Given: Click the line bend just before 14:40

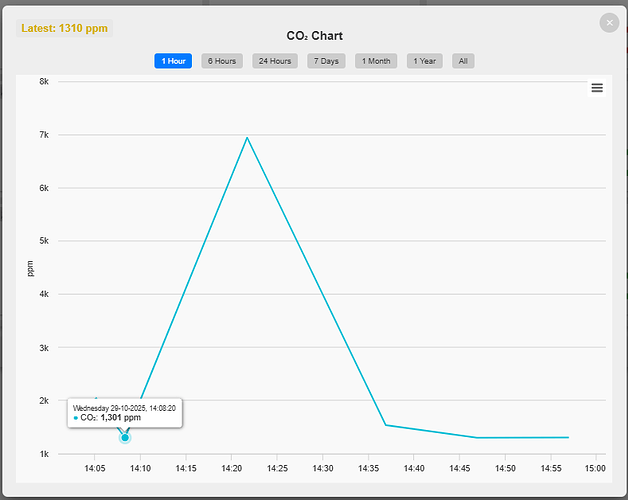Looking at the screenshot, I should tap(386, 425).
